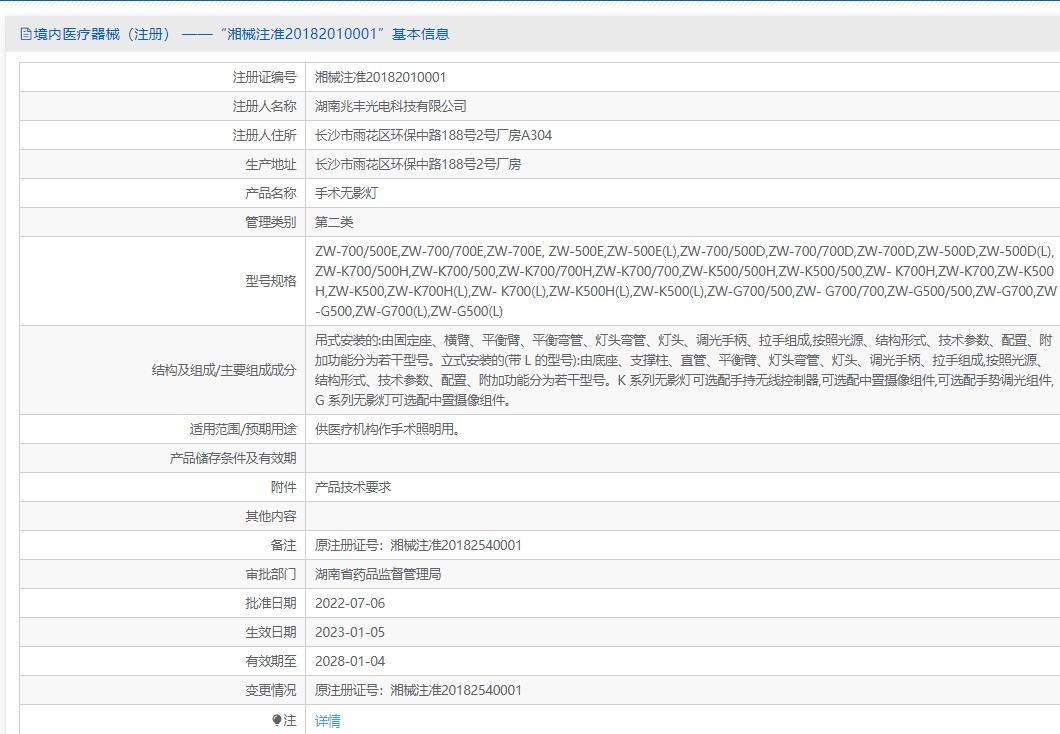This screenshot has width=1060, height=734.
Task: Click the header title 境内医疗器械(注册) 基本信息
Action: pos(241,34)
